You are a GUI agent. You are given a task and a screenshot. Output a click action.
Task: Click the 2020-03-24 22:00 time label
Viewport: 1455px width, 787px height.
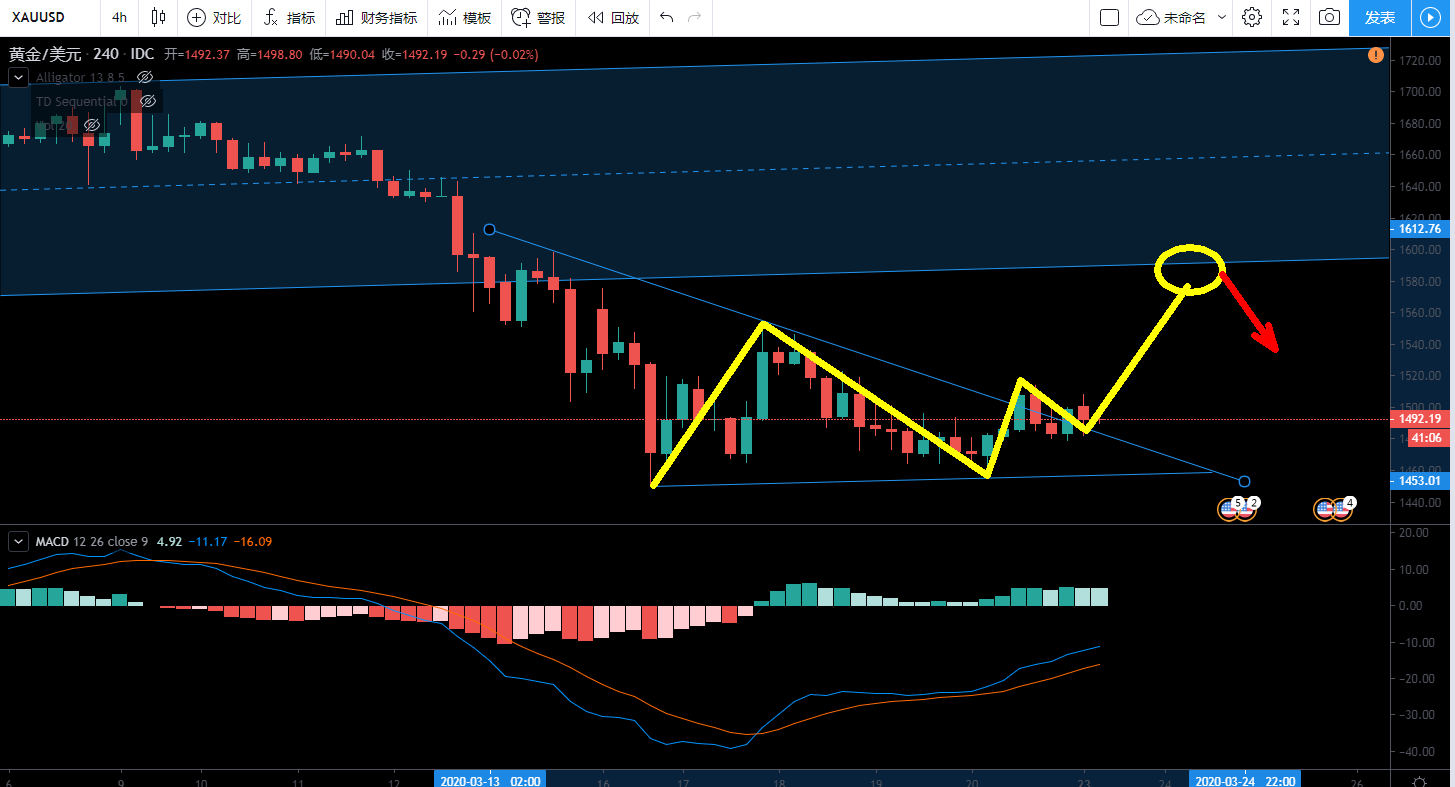[1244, 780]
